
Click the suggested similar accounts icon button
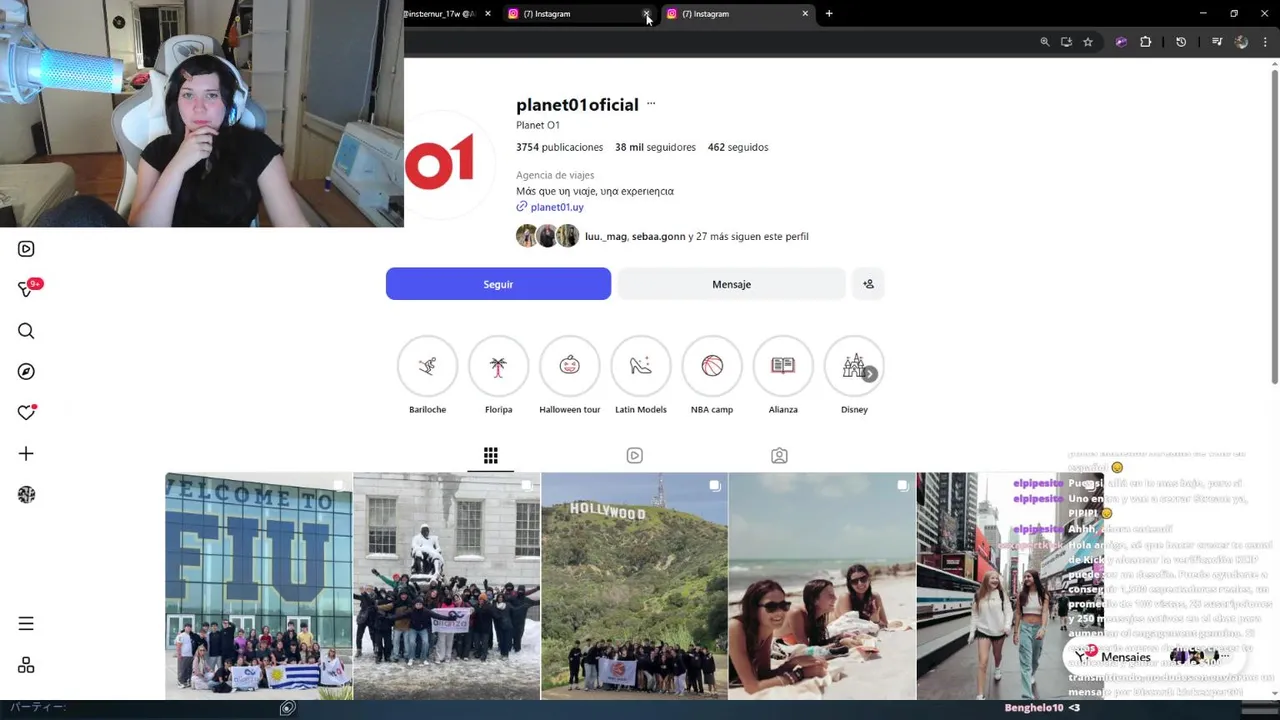coord(868,284)
